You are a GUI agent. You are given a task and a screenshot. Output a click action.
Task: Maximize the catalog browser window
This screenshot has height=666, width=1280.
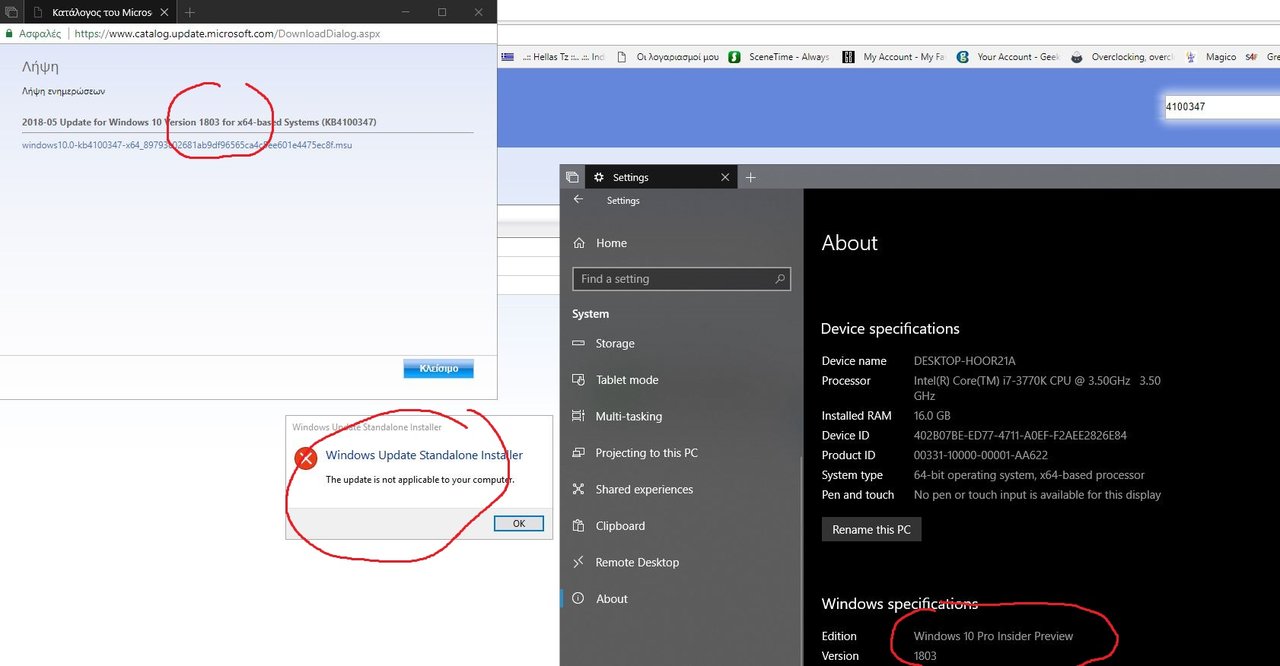coord(442,12)
